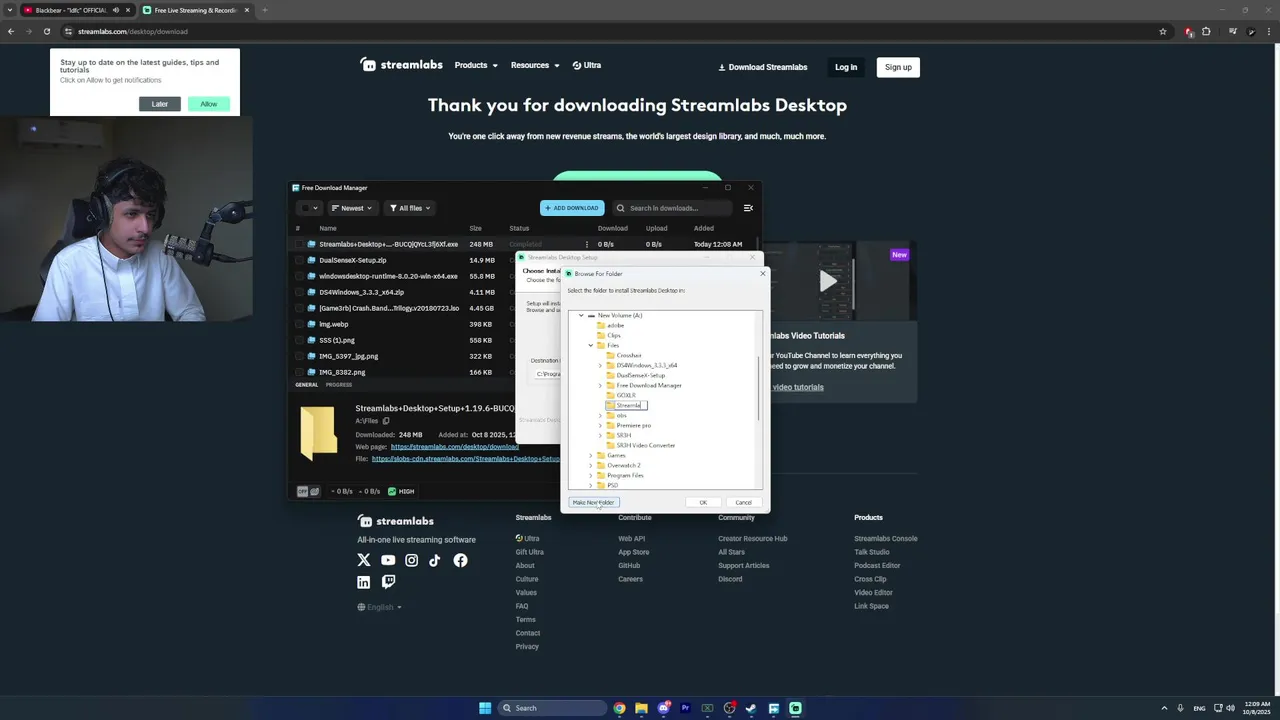Collapse the New Volume (A:) tree node

[x=581, y=315]
